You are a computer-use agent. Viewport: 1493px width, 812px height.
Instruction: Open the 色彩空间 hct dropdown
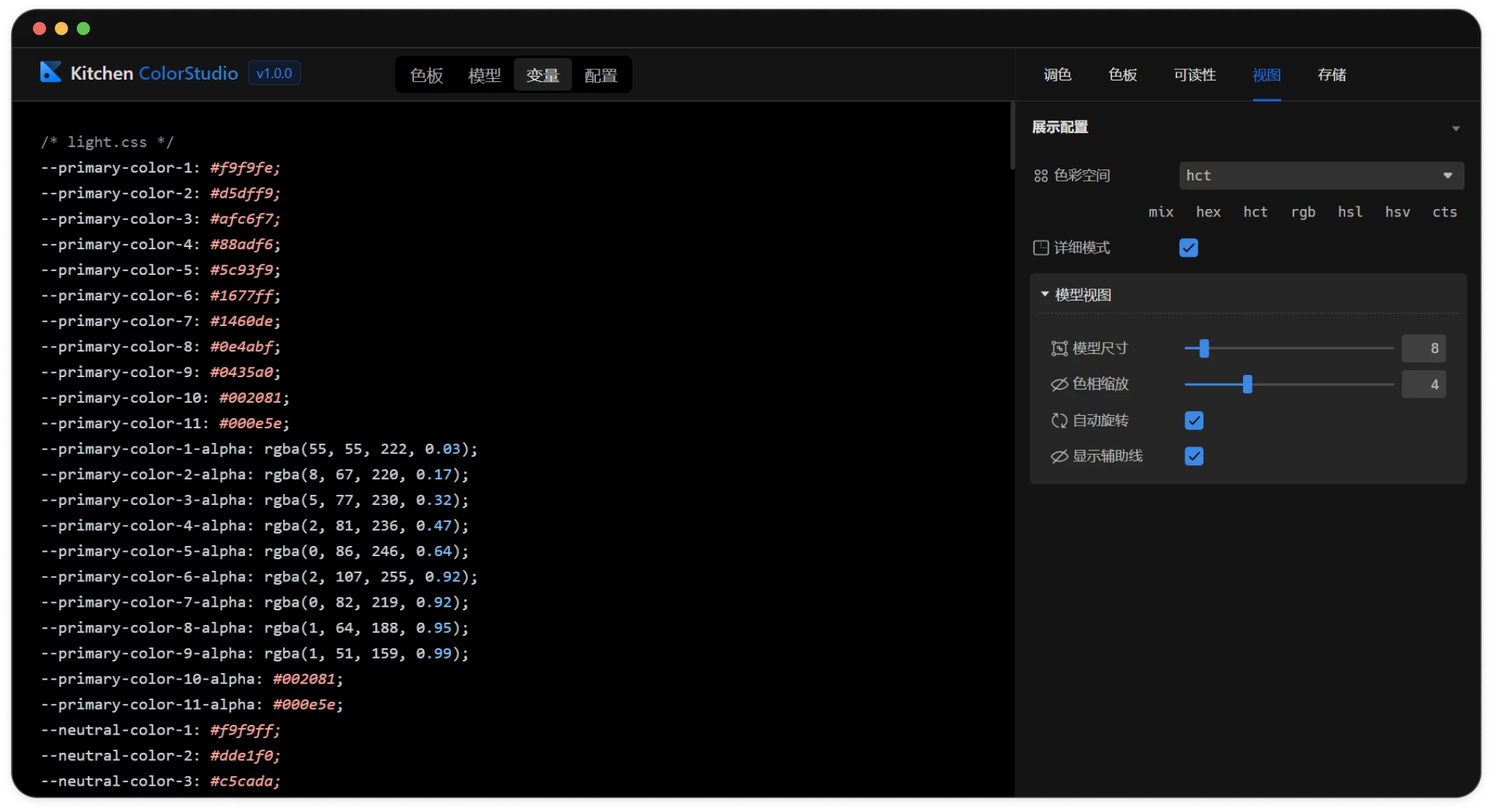[x=1320, y=175]
